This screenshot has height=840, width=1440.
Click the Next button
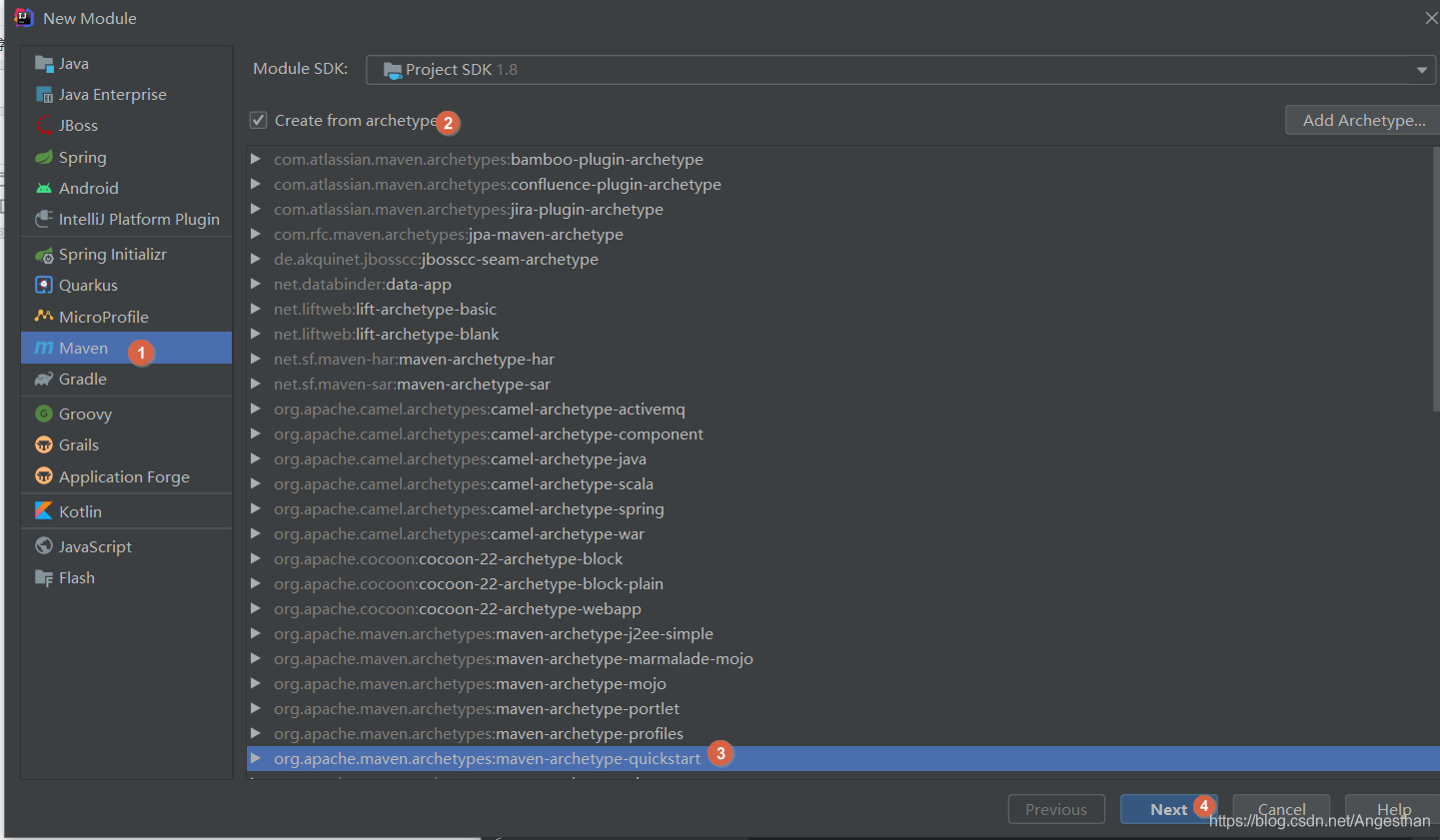click(1168, 809)
